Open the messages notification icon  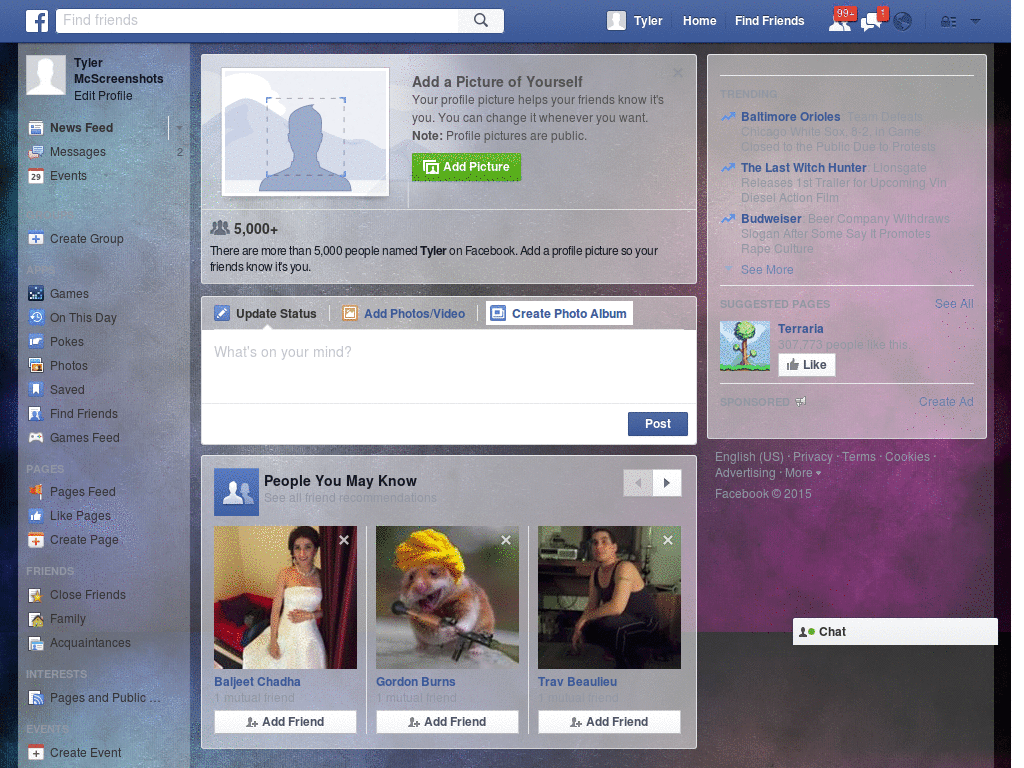(x=873, y=20)
